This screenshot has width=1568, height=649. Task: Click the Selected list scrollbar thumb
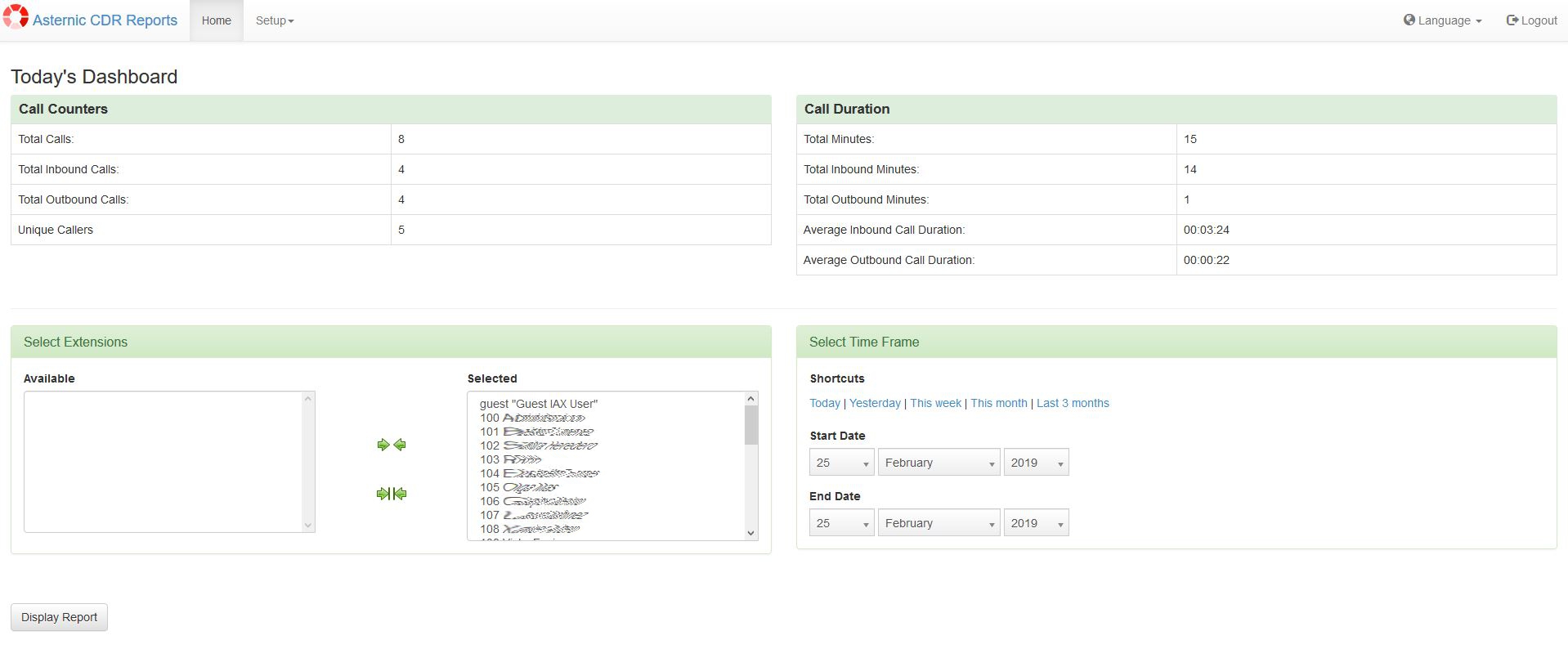750,425
